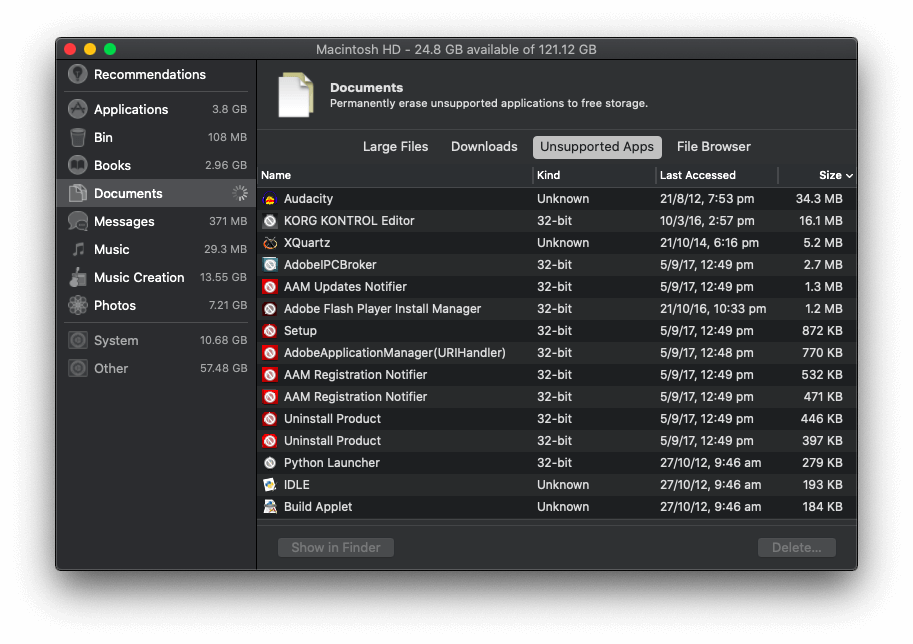Select the 397 KB Uninstall Product row
913x644 pixels.
coord(557,441)
